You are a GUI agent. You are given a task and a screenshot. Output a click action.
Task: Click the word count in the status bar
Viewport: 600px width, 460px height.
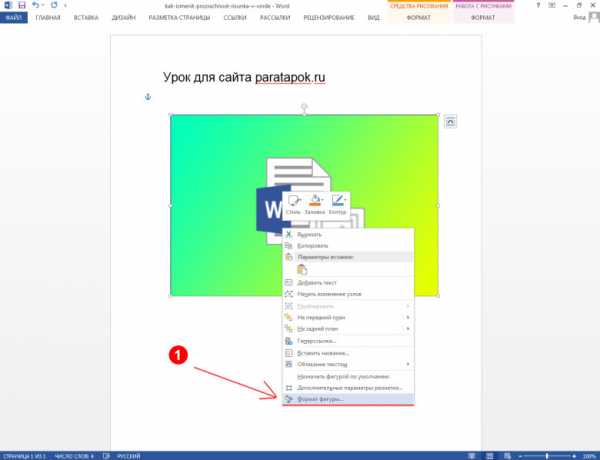click(74, 456)
